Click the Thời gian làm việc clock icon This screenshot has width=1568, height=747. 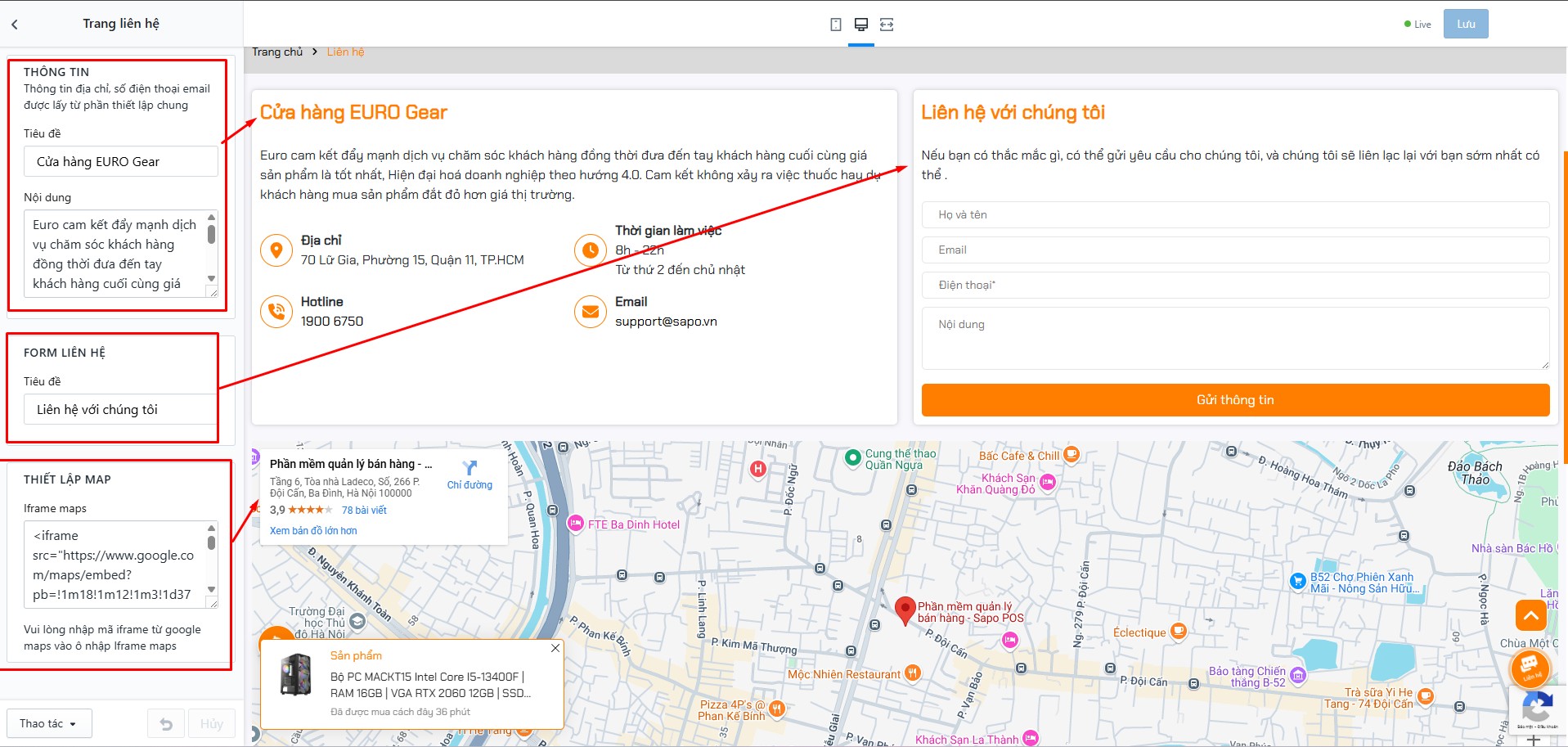pos(591,250)
